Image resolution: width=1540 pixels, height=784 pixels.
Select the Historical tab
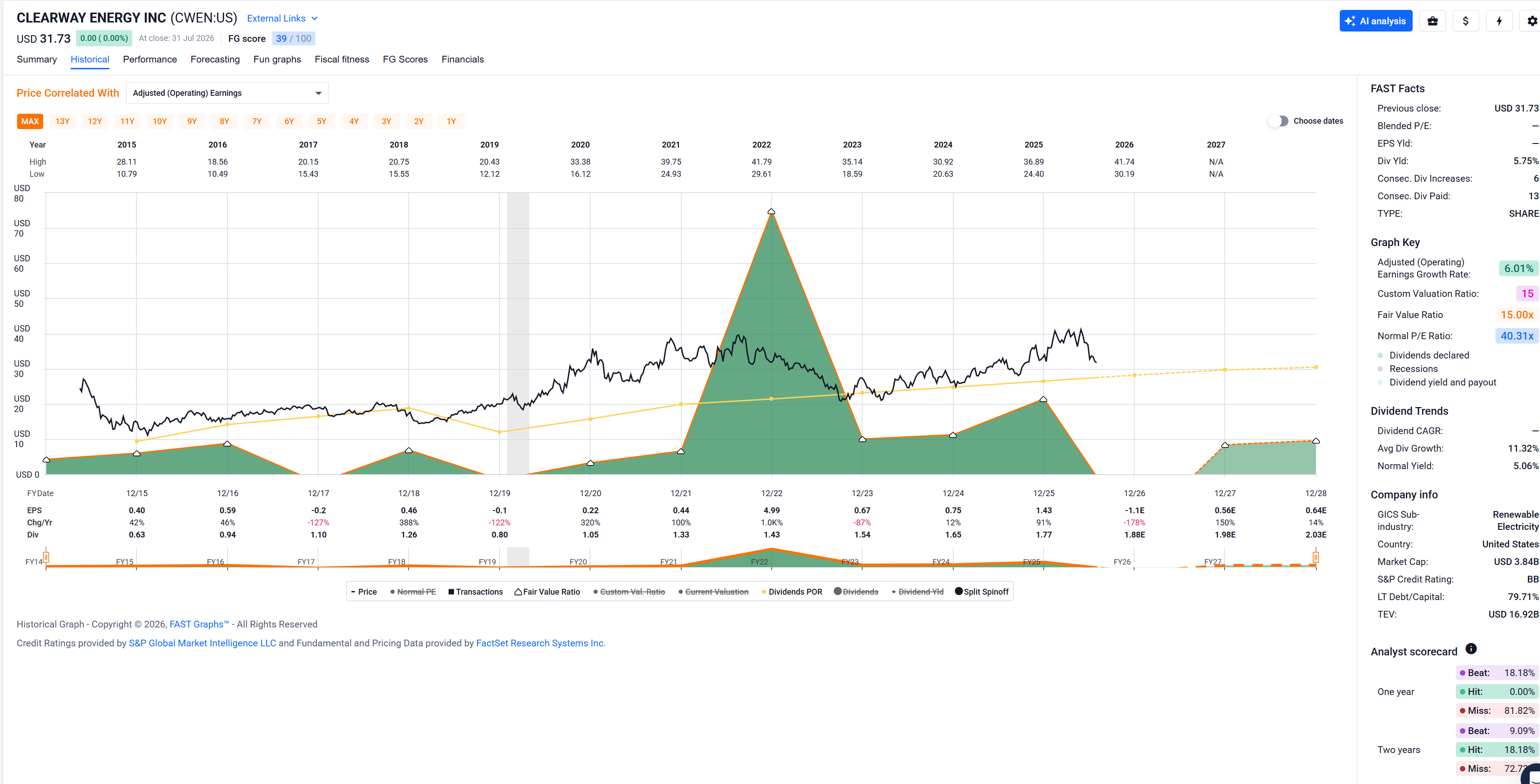point(90,59)
